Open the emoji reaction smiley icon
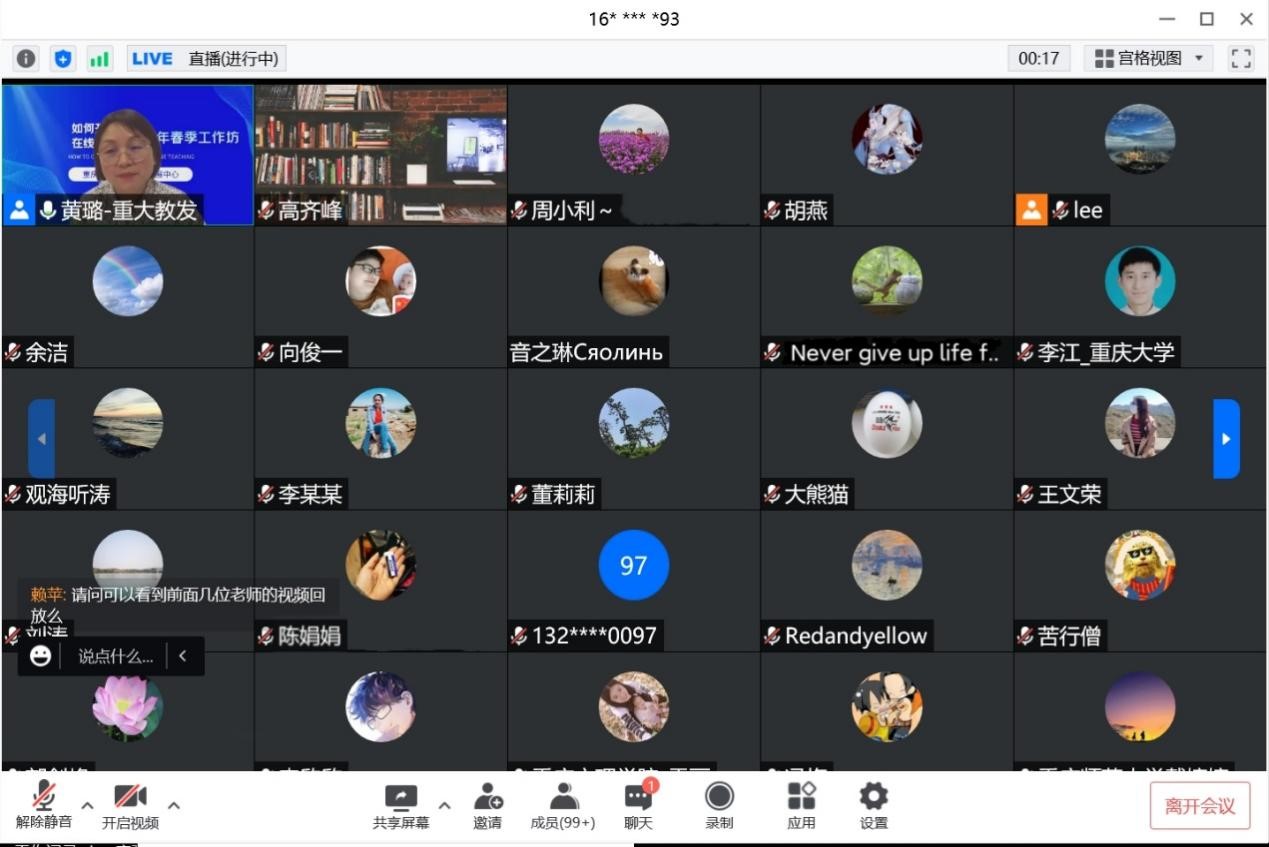This screenshot has width=1269, height=847. 40,656
